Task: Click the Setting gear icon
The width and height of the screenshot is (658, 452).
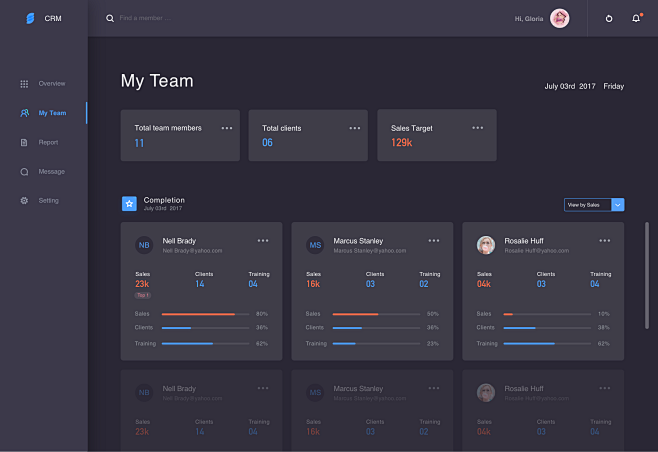Action: tap(24, 201)
